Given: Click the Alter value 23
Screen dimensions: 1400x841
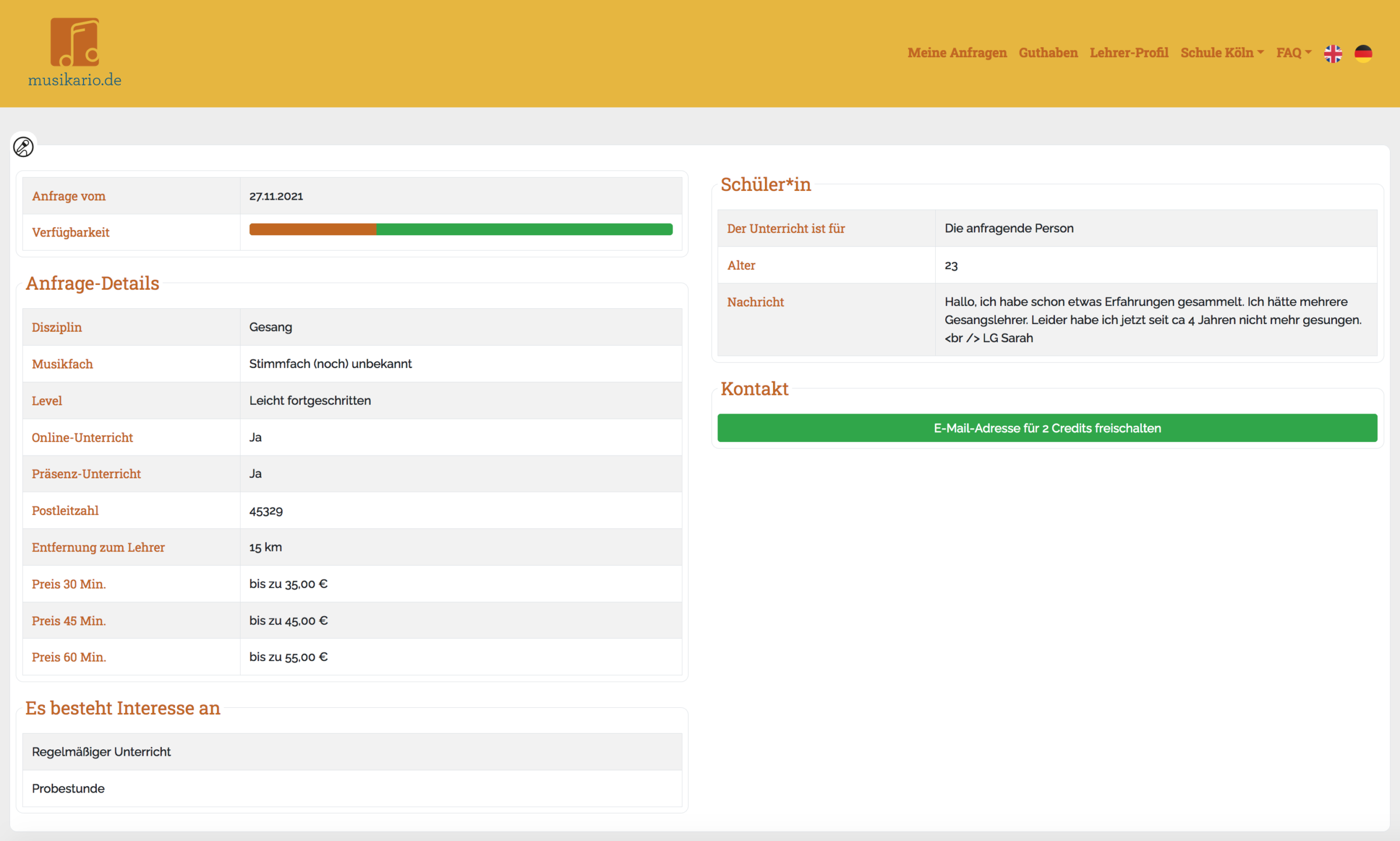Looking at the screenshot, I should click(x=951, y=266).
